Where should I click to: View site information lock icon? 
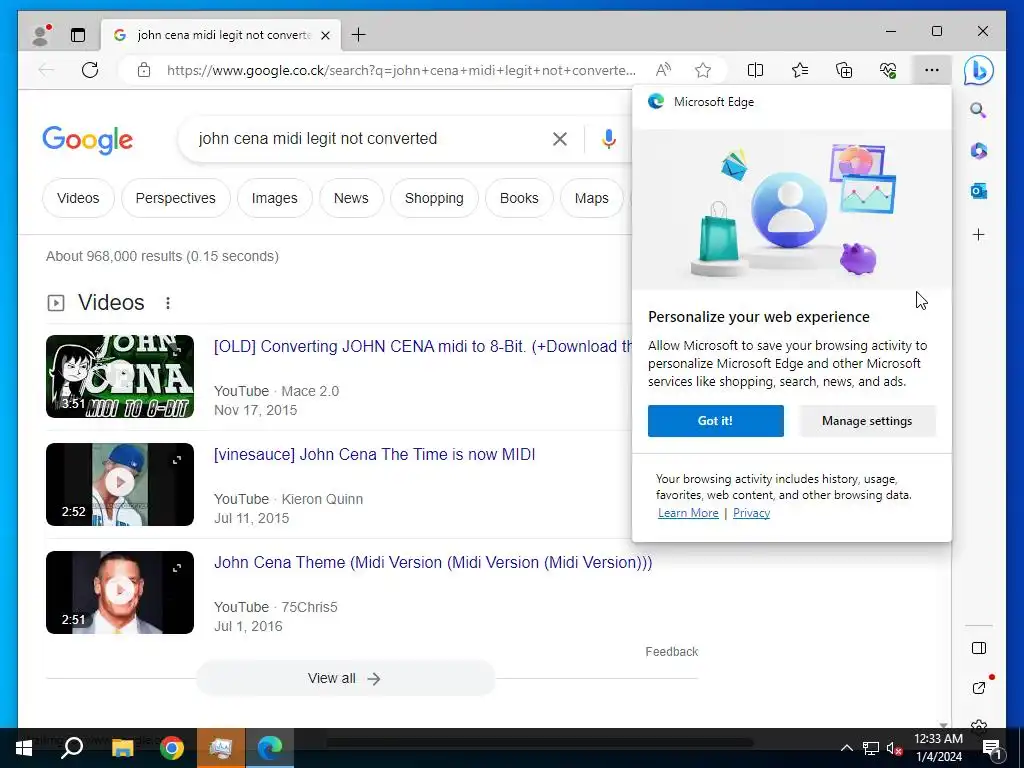tap(144, 70)
